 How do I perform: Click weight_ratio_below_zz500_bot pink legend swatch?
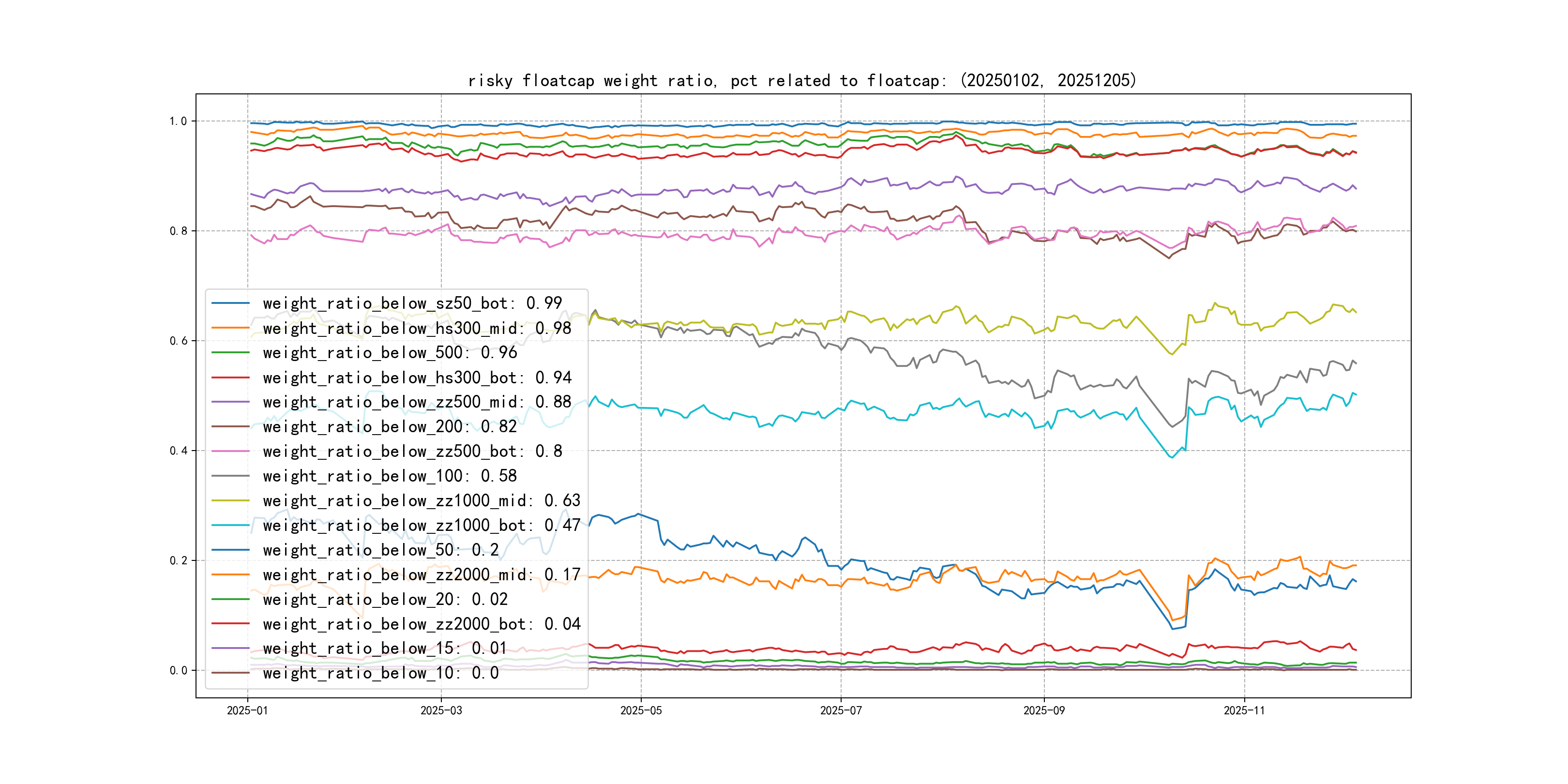tap(230, 451)
